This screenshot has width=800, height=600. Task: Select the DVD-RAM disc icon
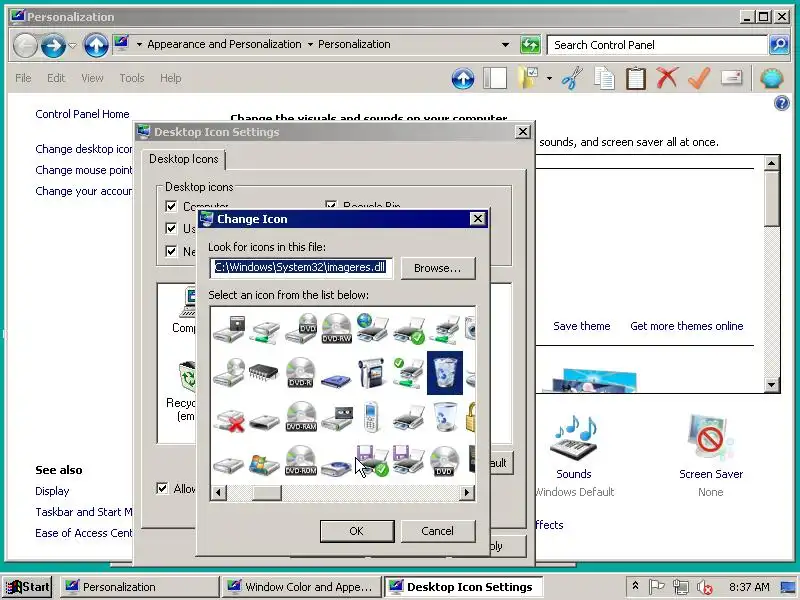pos(301,416)
